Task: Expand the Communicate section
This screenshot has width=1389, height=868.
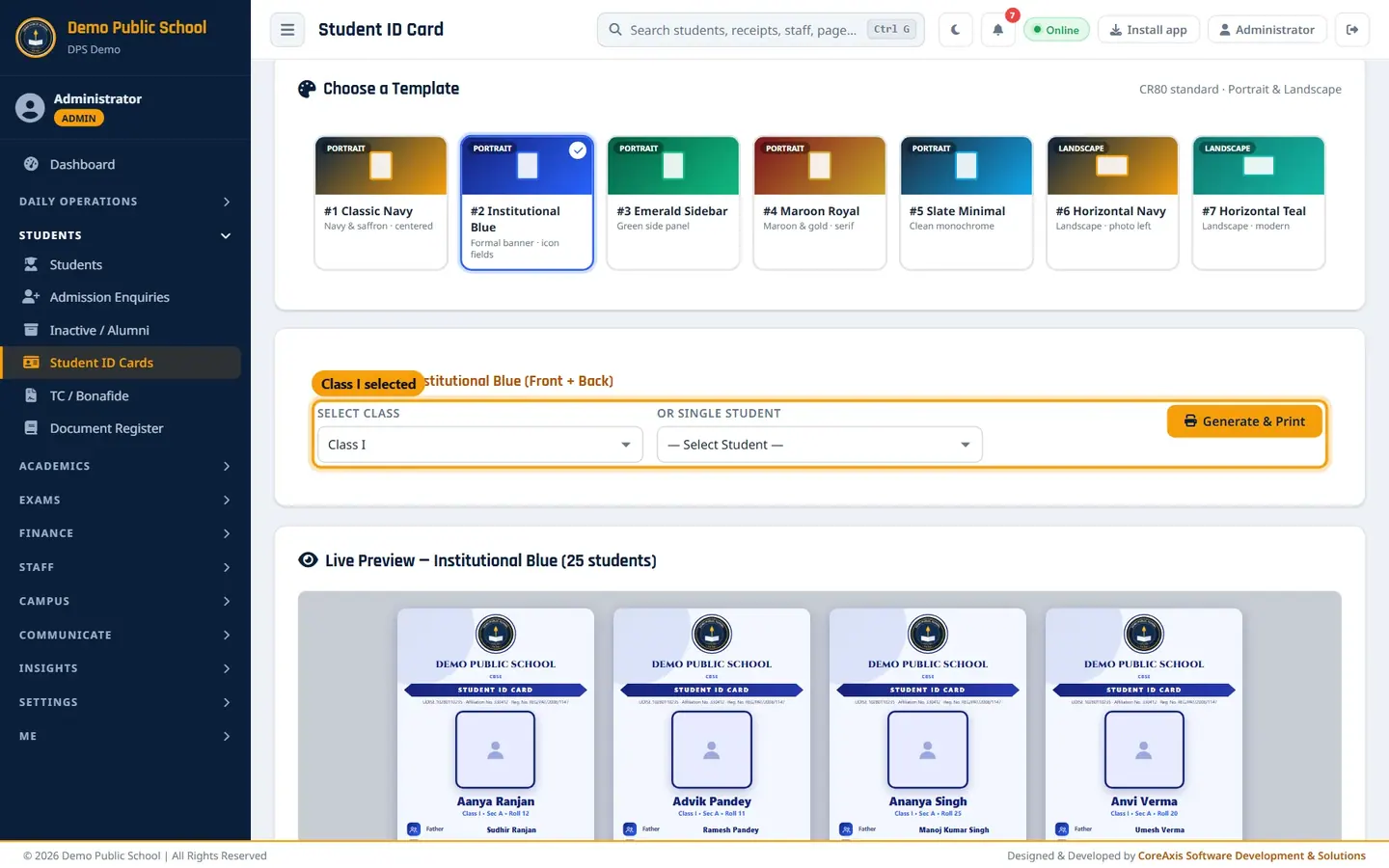Action: coord(125,635)
